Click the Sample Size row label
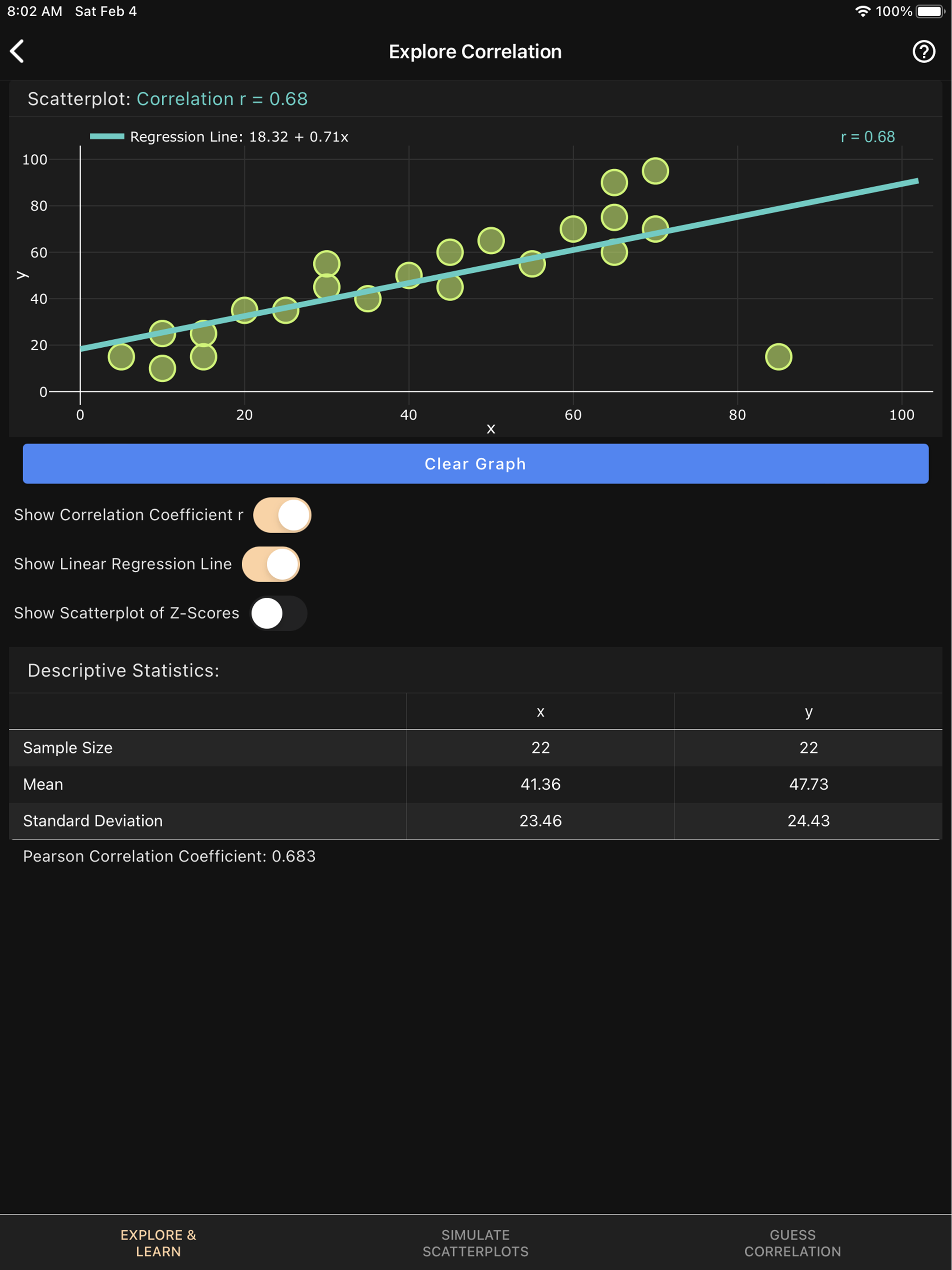This screenshot has height=1270, width=952. [x=68, y=747]
